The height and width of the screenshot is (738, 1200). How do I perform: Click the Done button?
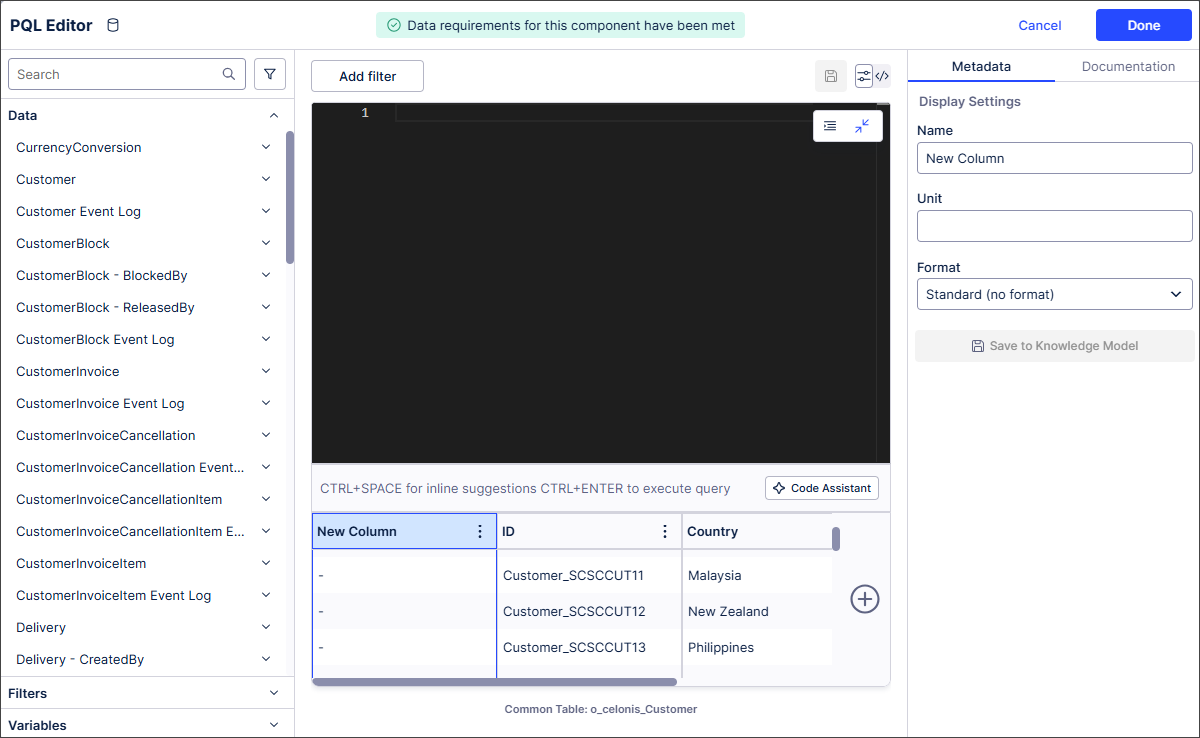(1144, 25)
